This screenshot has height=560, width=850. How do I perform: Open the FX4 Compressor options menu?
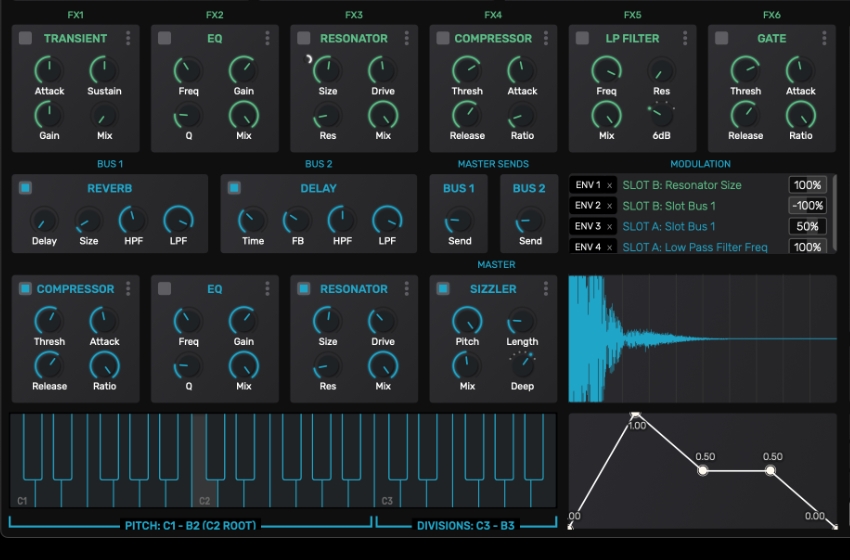pyautogui.click(x=546, y=38)
